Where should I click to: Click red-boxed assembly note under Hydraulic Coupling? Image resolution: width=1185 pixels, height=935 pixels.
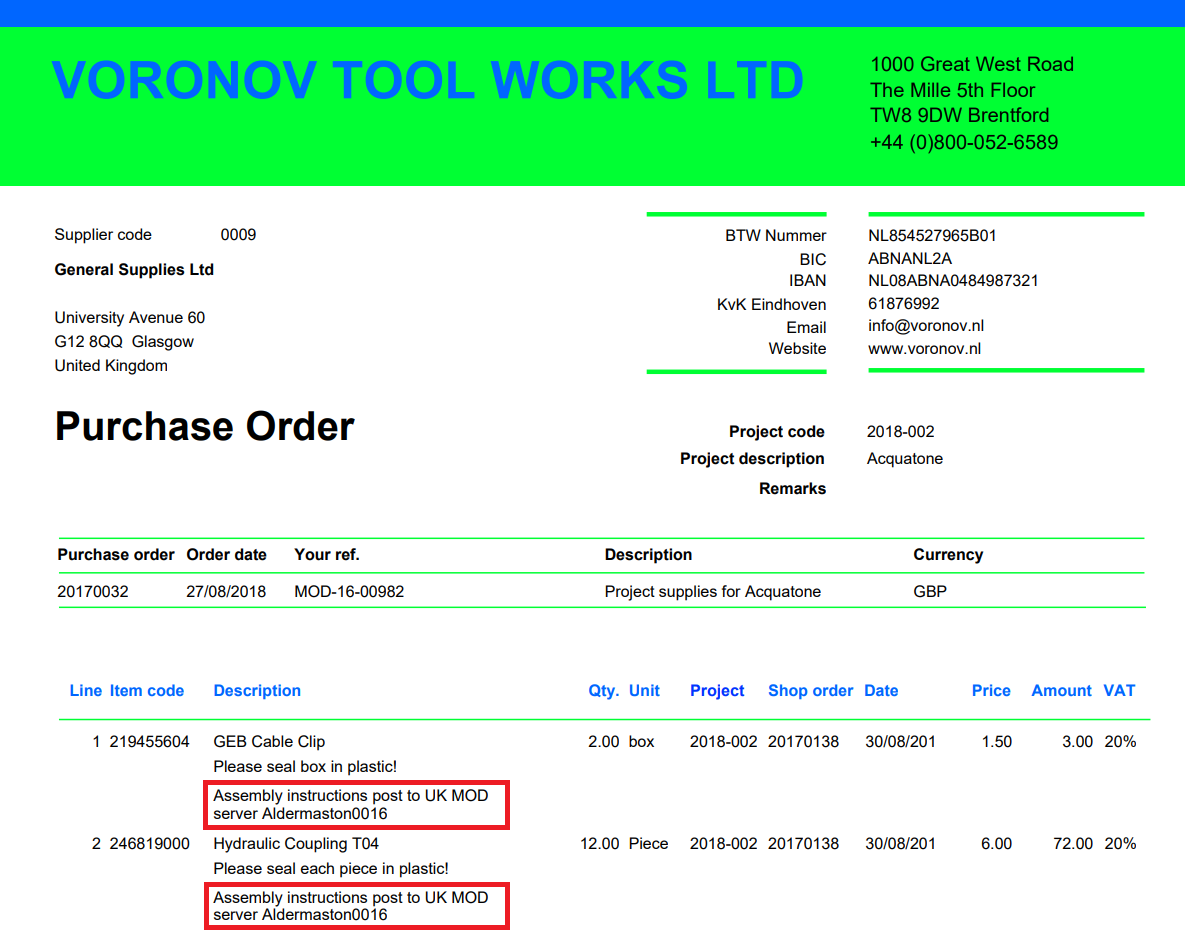(x=357, y=906)
